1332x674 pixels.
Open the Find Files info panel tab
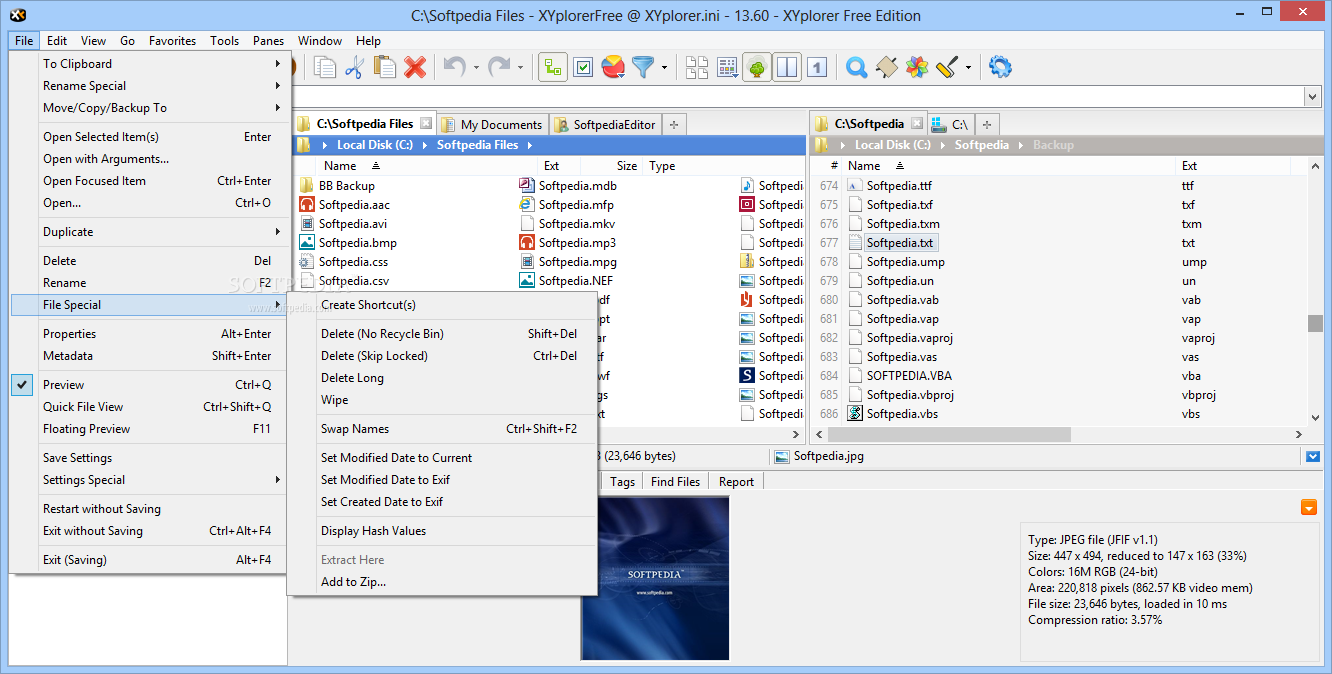coord(675,482)
